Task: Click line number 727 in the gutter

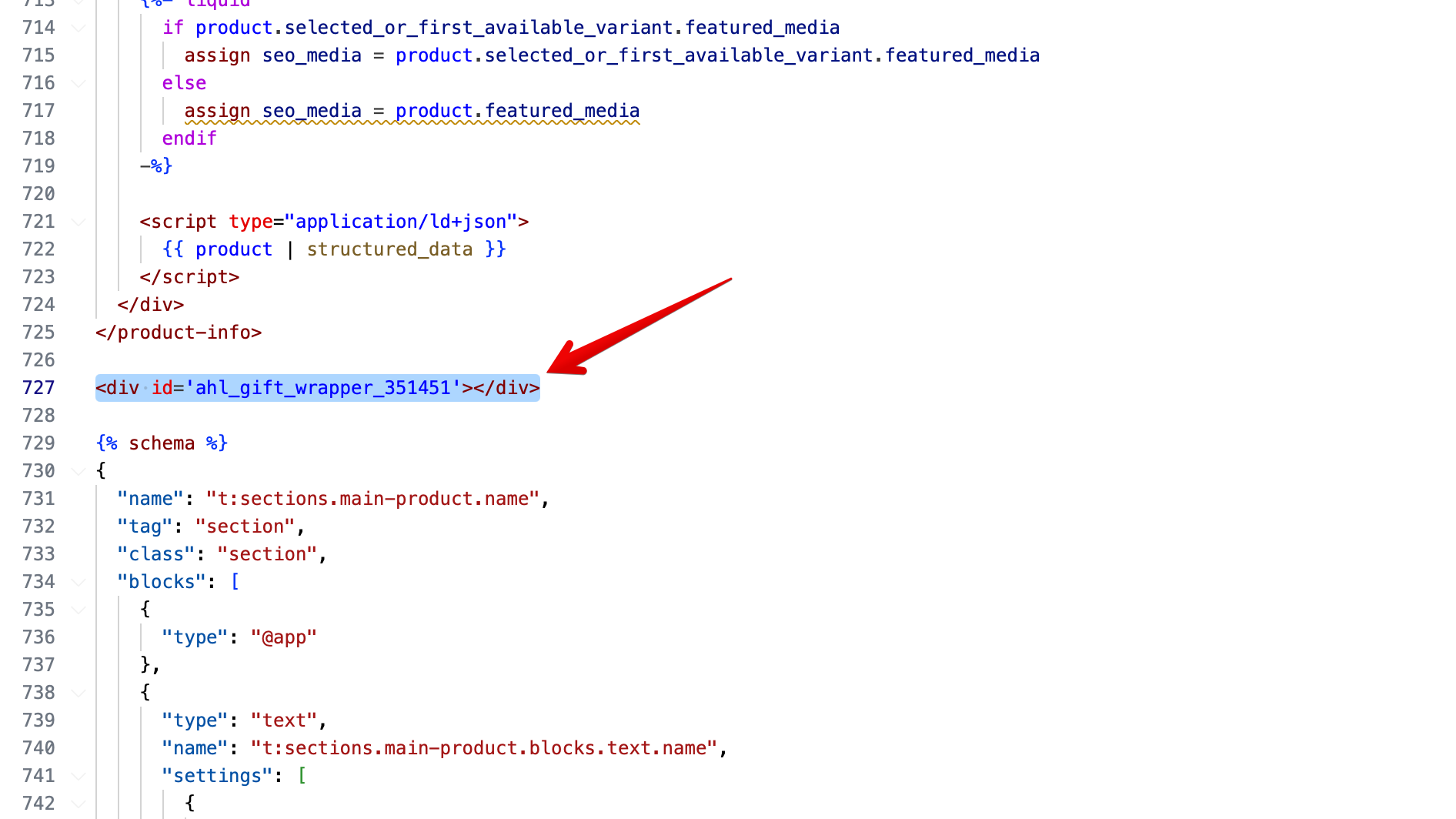Action: [38, 388]
